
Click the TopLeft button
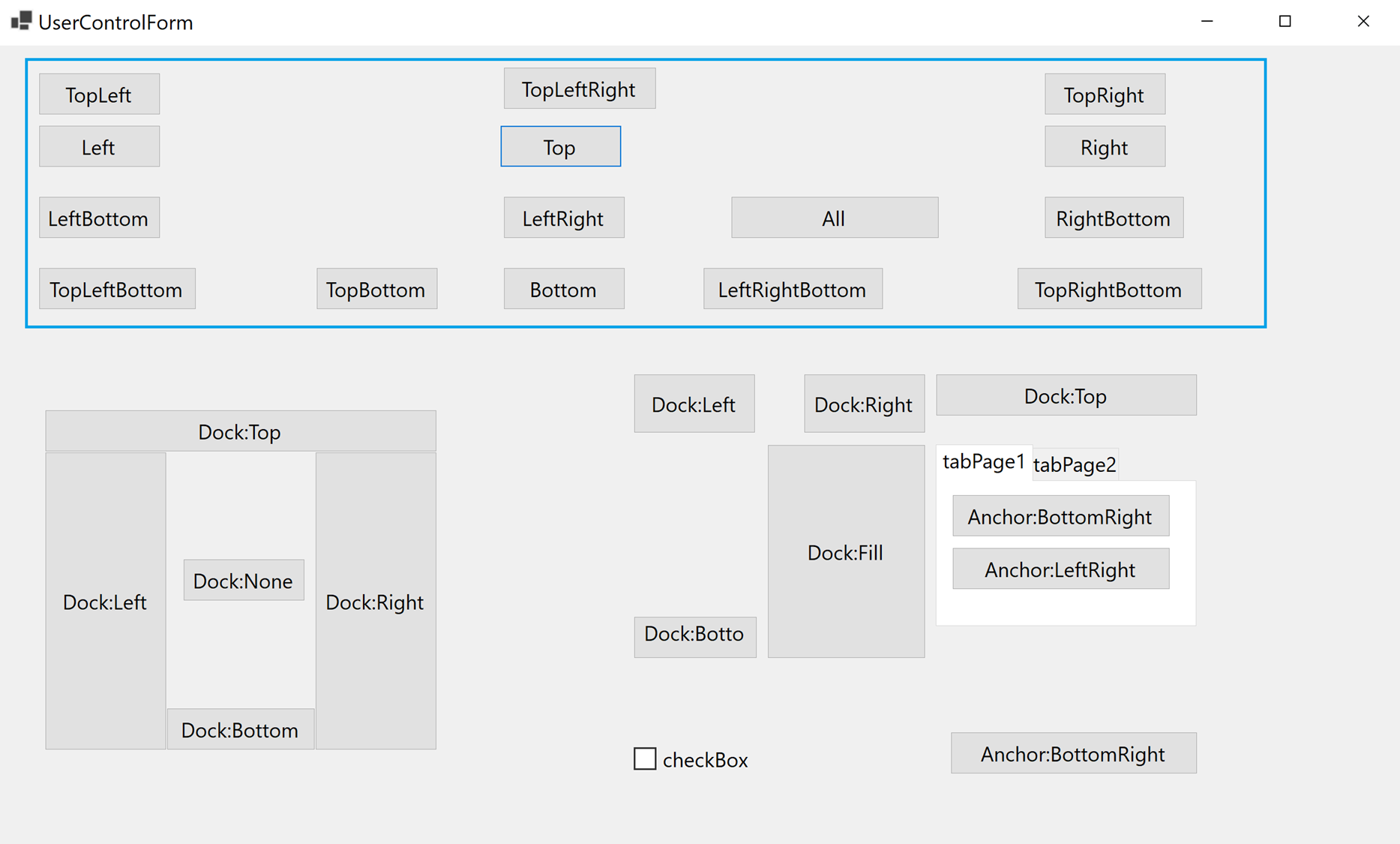tap(98, 94)
